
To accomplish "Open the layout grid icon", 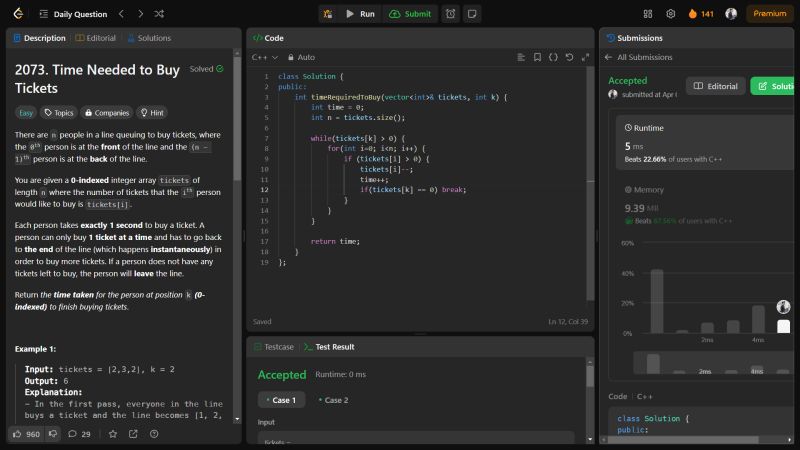I will (x=648, y=14).
